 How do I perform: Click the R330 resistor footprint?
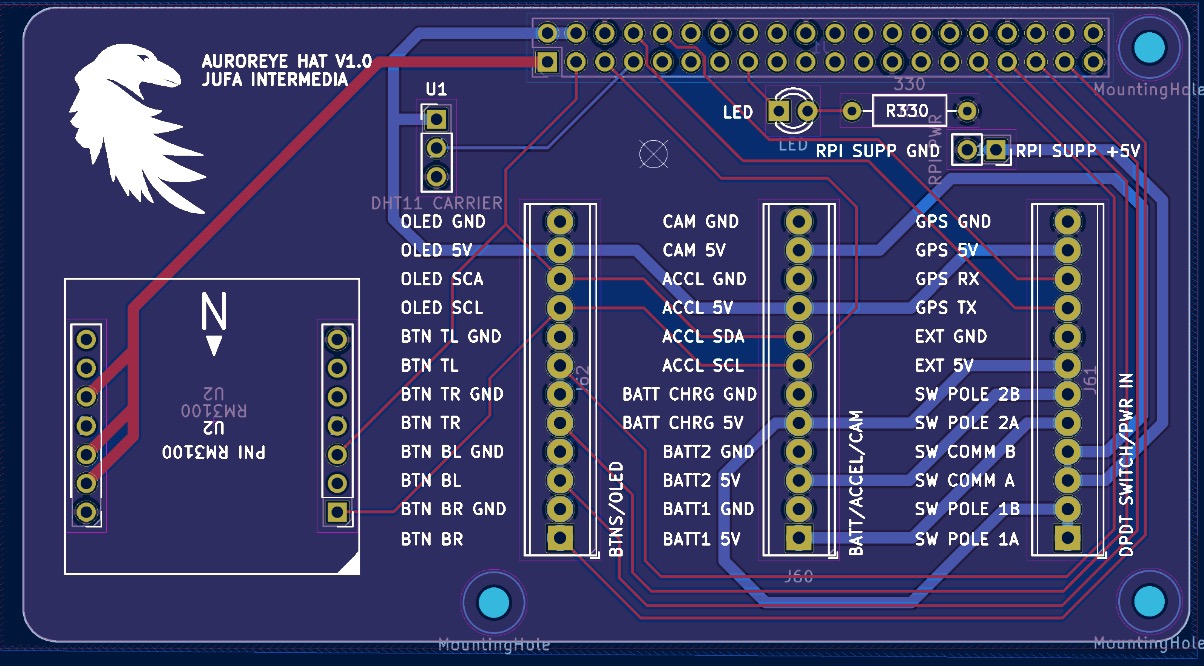(x=909, y=111)
